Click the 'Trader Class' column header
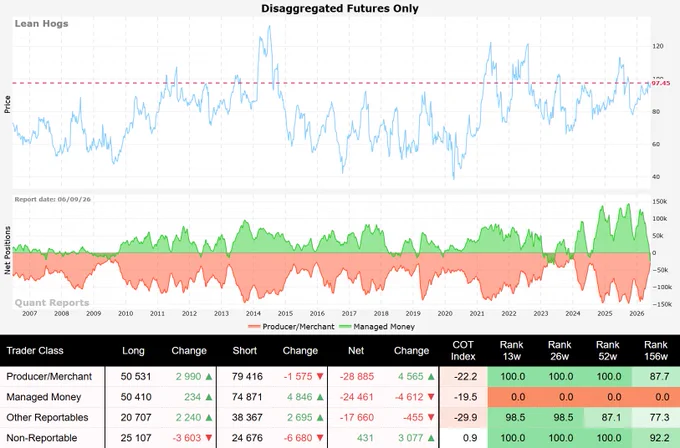This screenshot has width=680, height=448. 35,350
